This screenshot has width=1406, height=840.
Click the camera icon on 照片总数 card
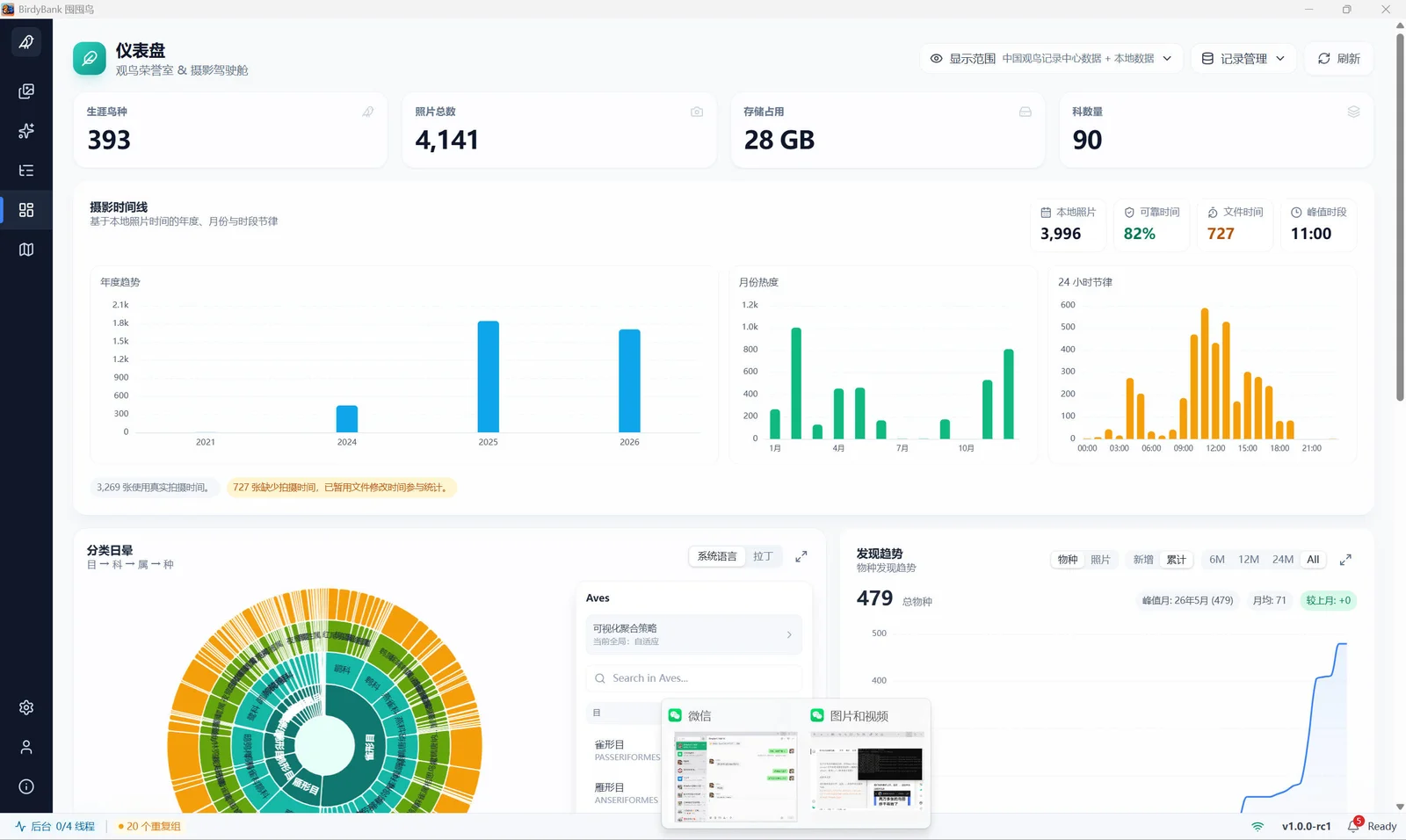point(697,112)
